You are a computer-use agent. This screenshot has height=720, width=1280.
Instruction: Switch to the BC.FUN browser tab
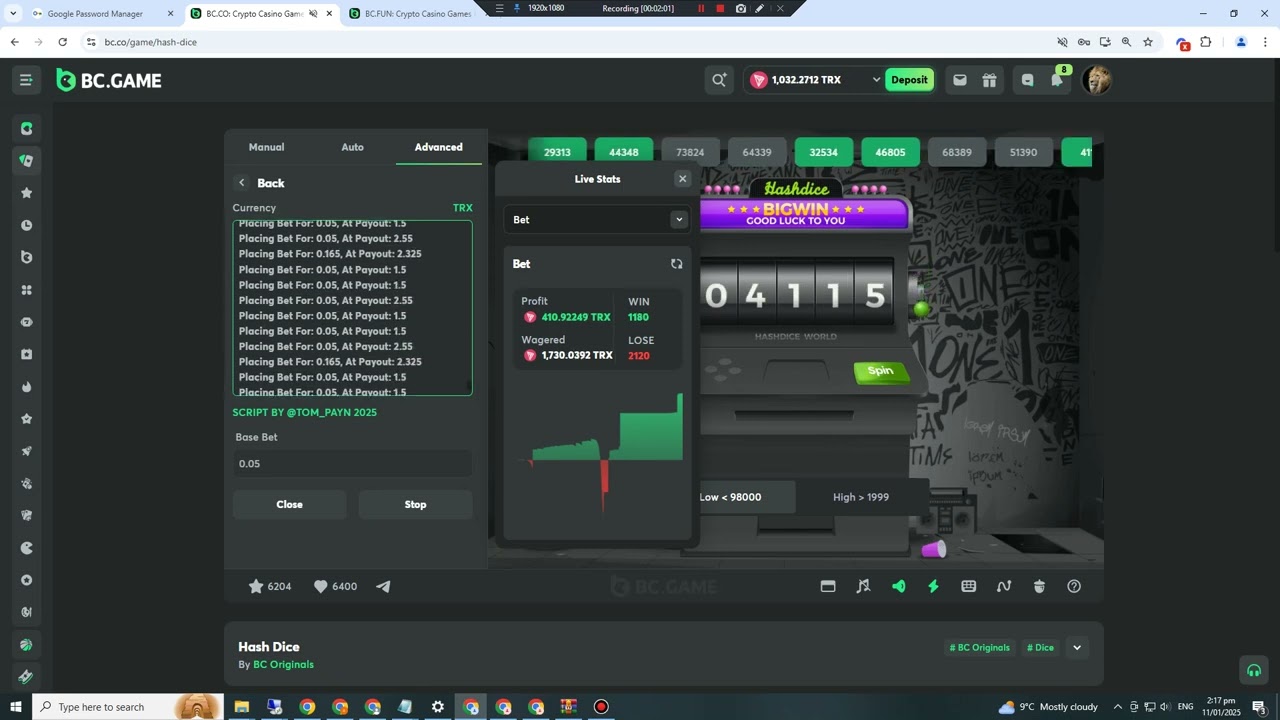416,14
